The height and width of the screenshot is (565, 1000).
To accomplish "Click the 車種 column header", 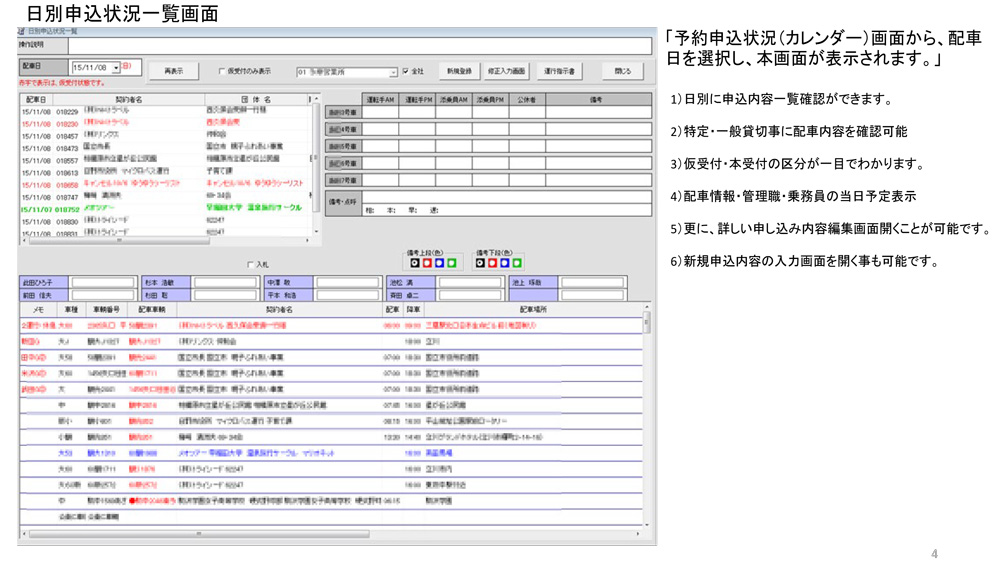I will point(71,309).
